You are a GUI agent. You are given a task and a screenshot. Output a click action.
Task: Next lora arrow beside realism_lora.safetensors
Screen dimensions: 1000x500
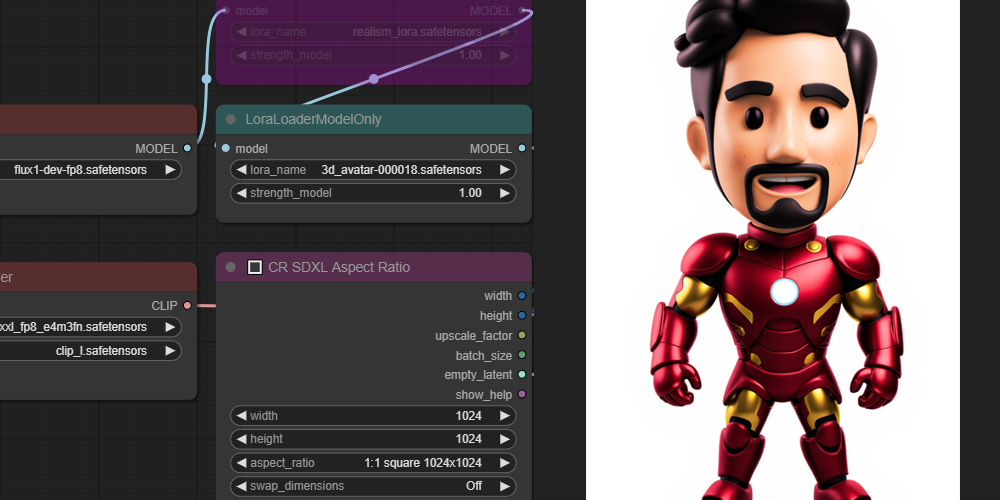point(504,32)
